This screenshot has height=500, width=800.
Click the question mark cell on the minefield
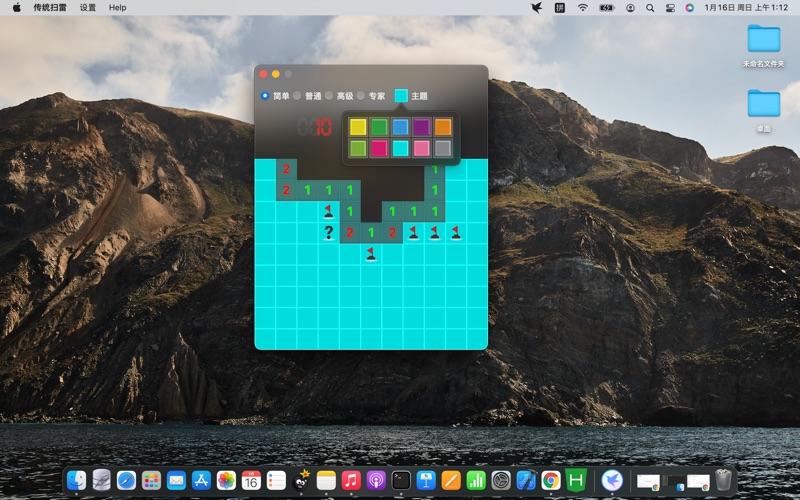tap(328, 233)
